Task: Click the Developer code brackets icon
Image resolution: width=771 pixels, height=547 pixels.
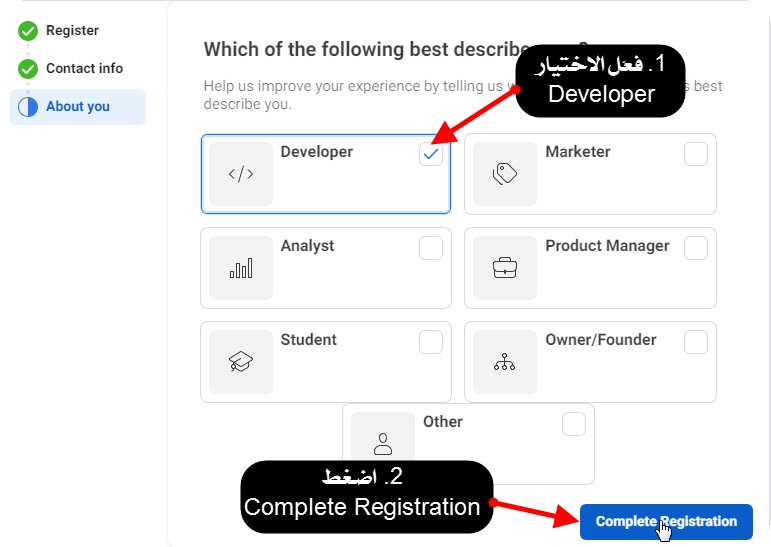Action: 241,174
